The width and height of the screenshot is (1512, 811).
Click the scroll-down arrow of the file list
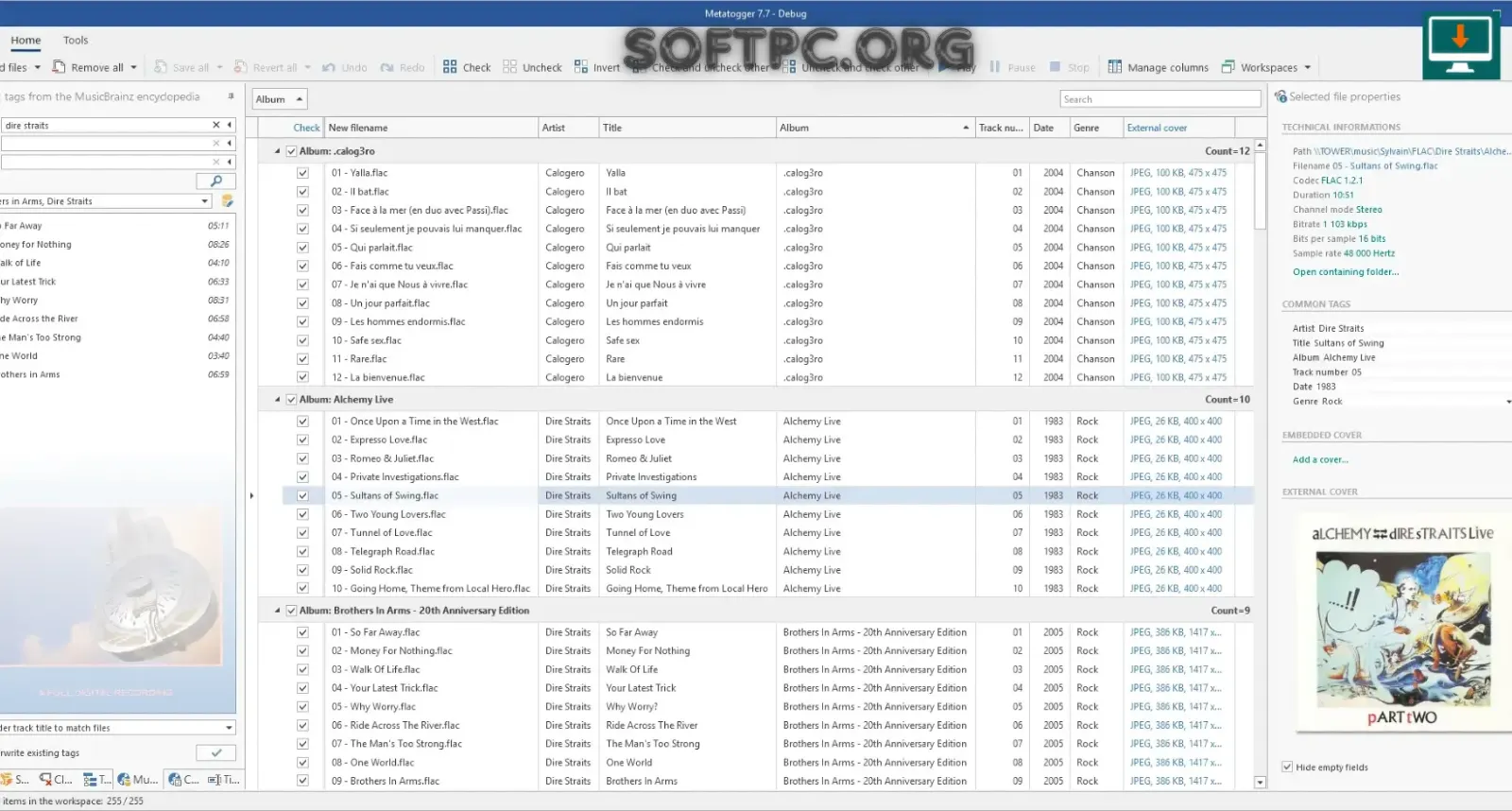[x=1260, y=782]
